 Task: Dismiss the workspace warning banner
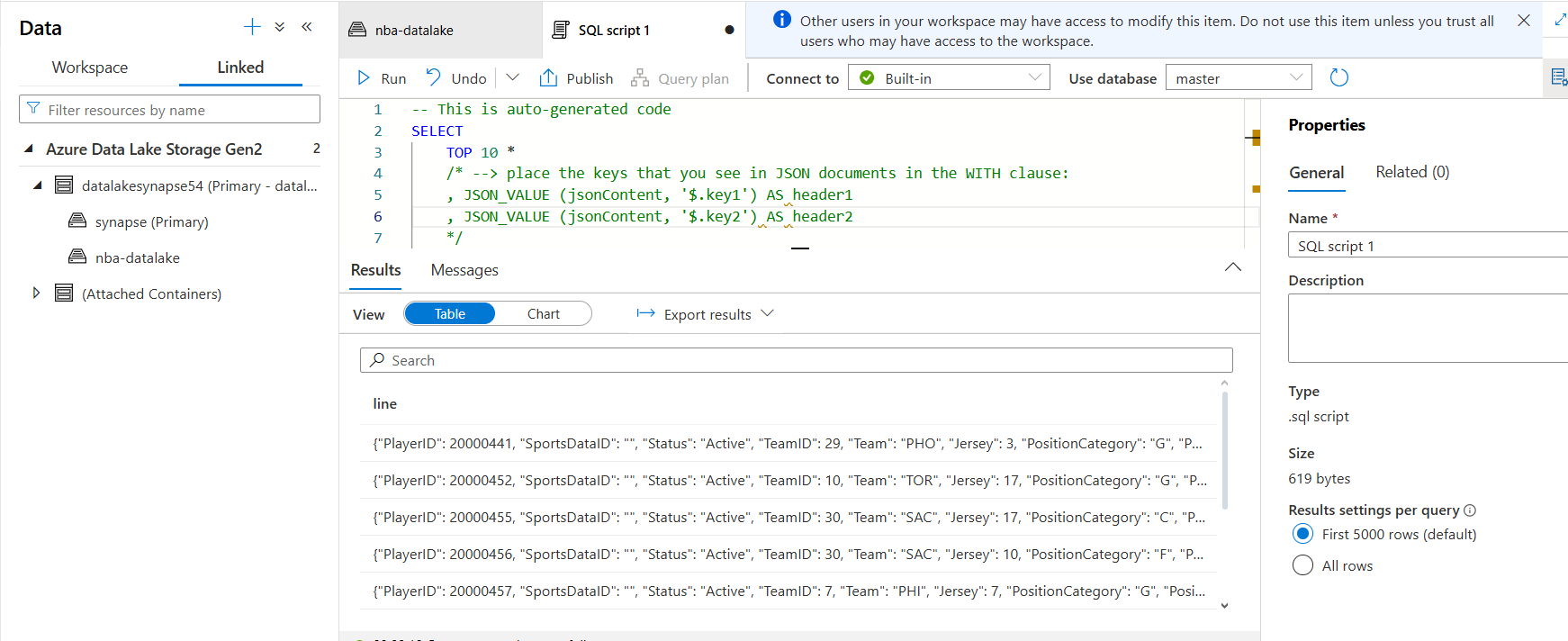coord(1524,21)
